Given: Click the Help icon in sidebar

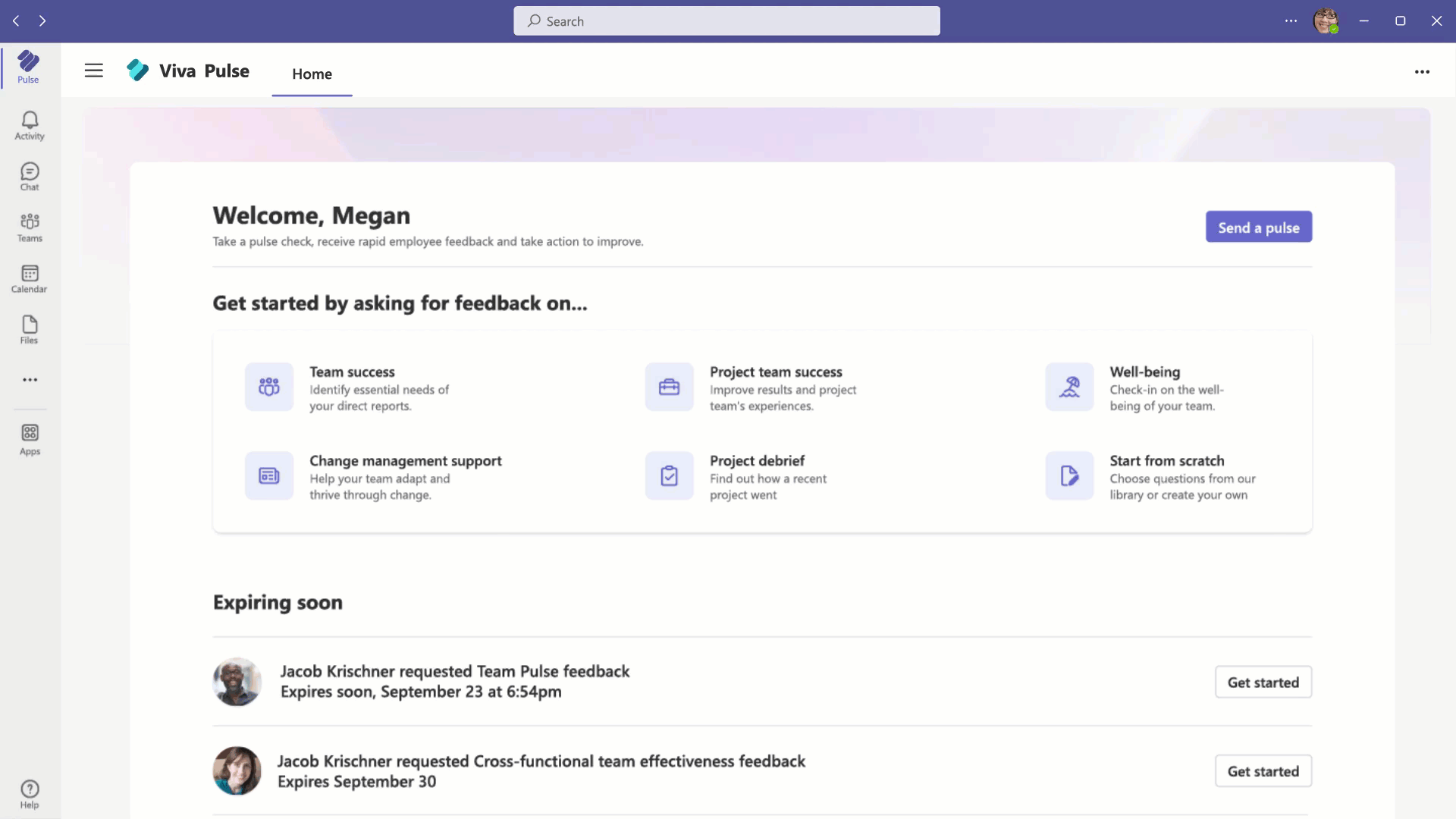Looking at the screenshot, I should pos(29,788).
